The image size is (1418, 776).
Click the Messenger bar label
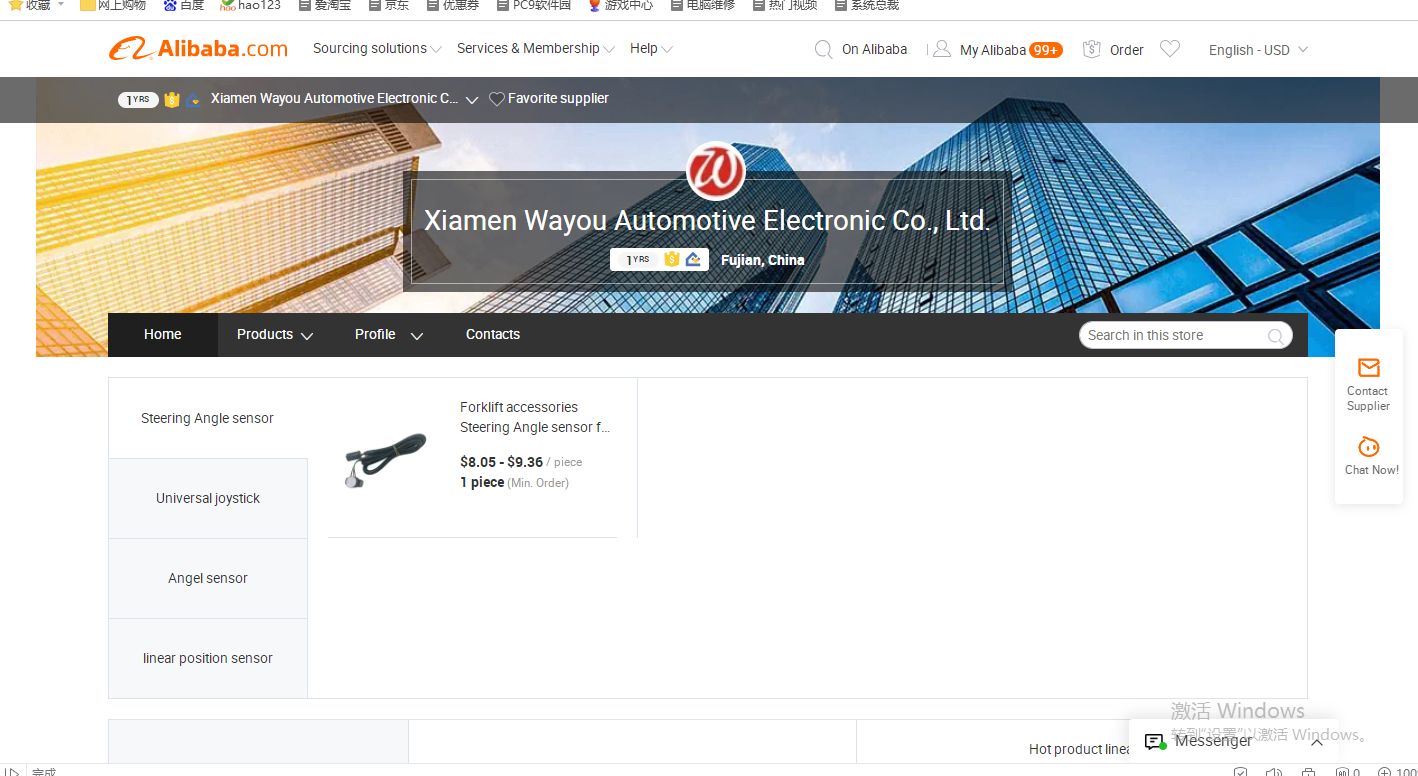click(1213, 741)
